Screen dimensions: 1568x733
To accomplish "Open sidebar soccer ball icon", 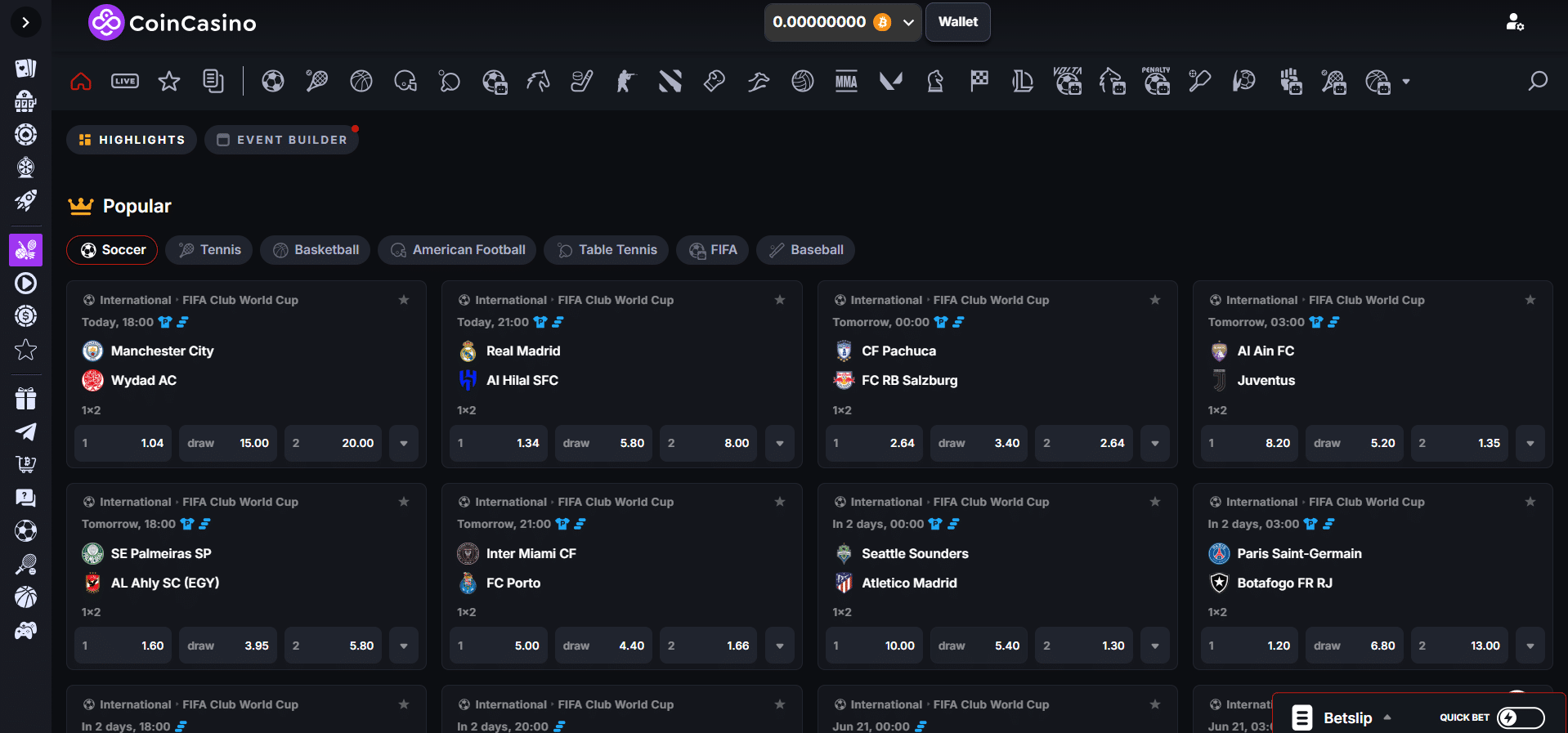I will [x=26, y=531].
